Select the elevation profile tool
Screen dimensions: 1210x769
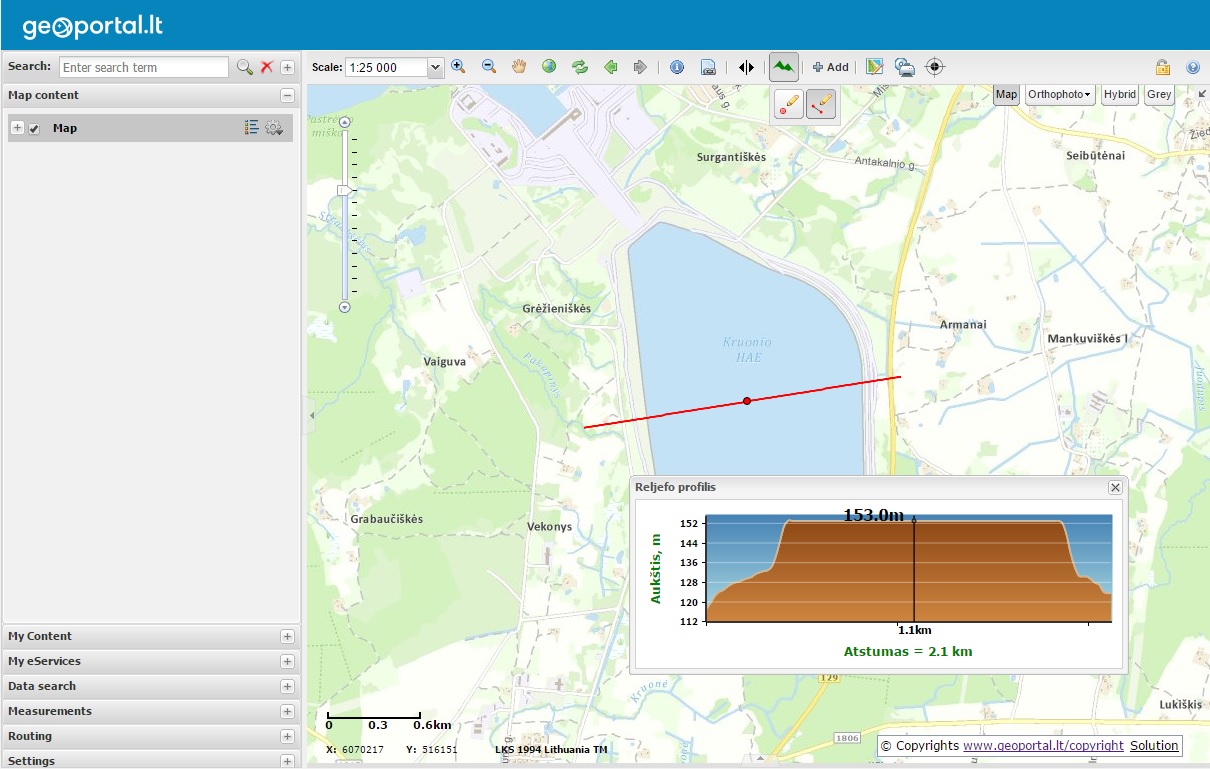click(784, 67)
